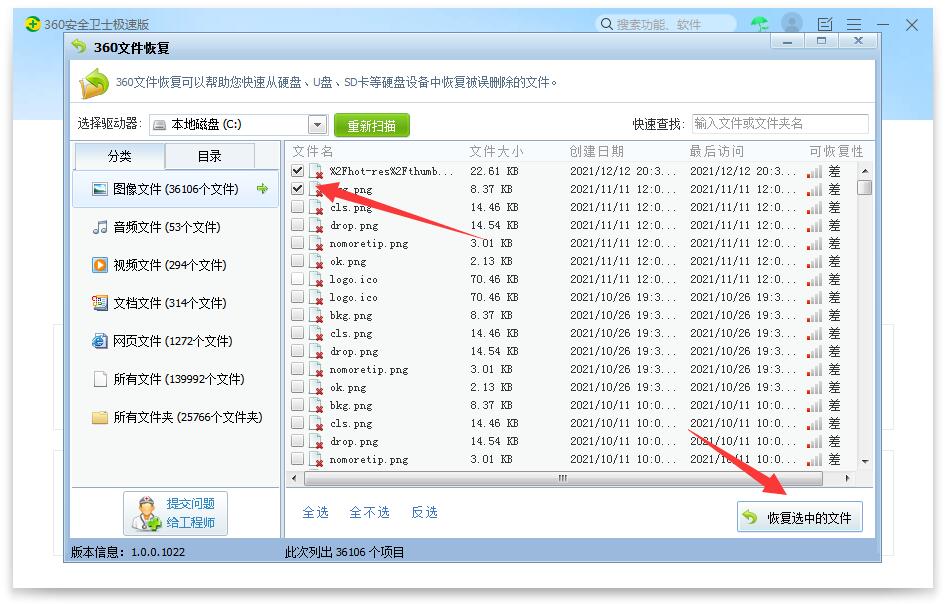Sort by the 可恢复性 column header
The width and height of the screenshot is (946, 604).
836,151
